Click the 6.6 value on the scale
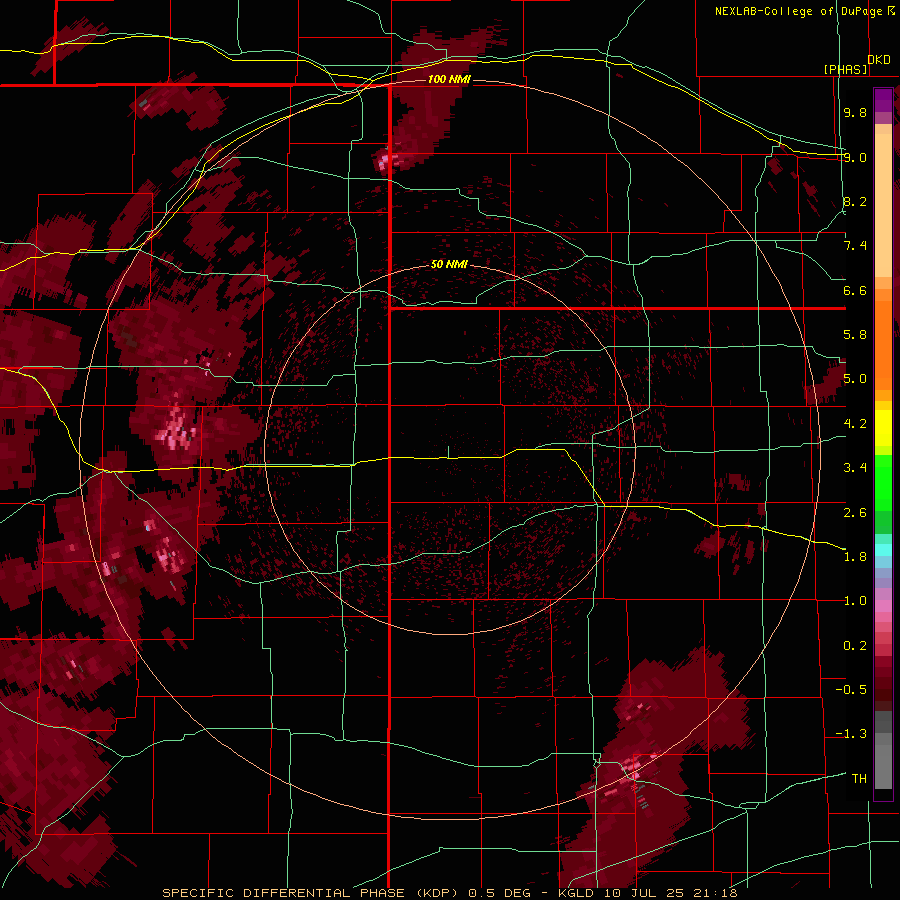This screenshot has width=900, height=900. coord(855,290)
